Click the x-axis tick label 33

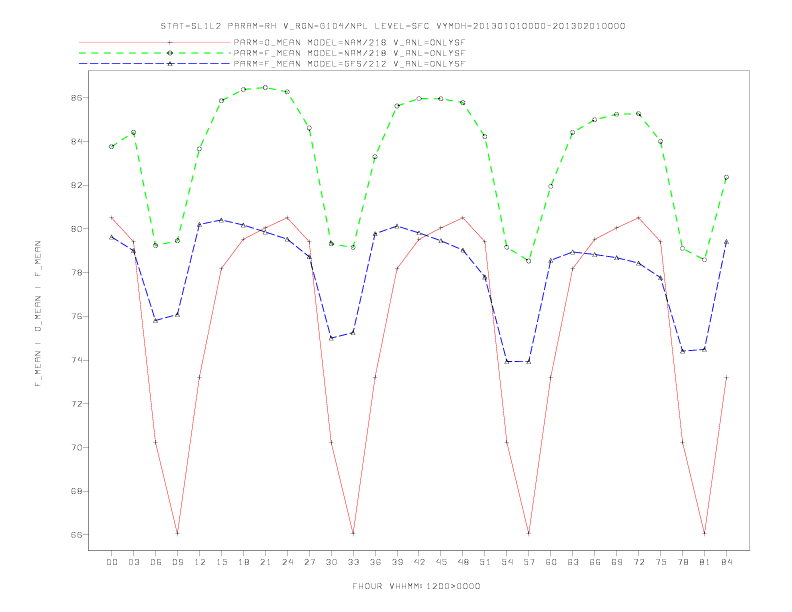click(x=353, y=562)
